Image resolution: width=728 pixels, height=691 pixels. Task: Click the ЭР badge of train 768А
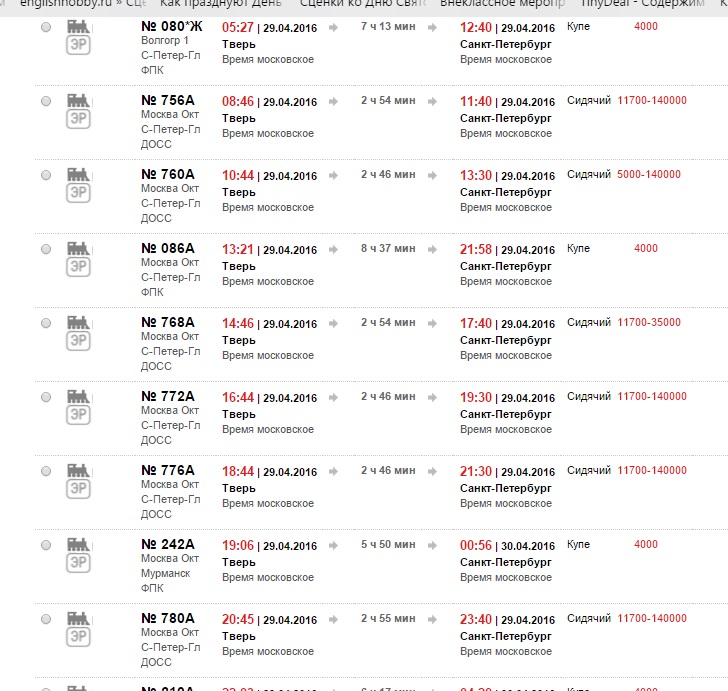78,341
